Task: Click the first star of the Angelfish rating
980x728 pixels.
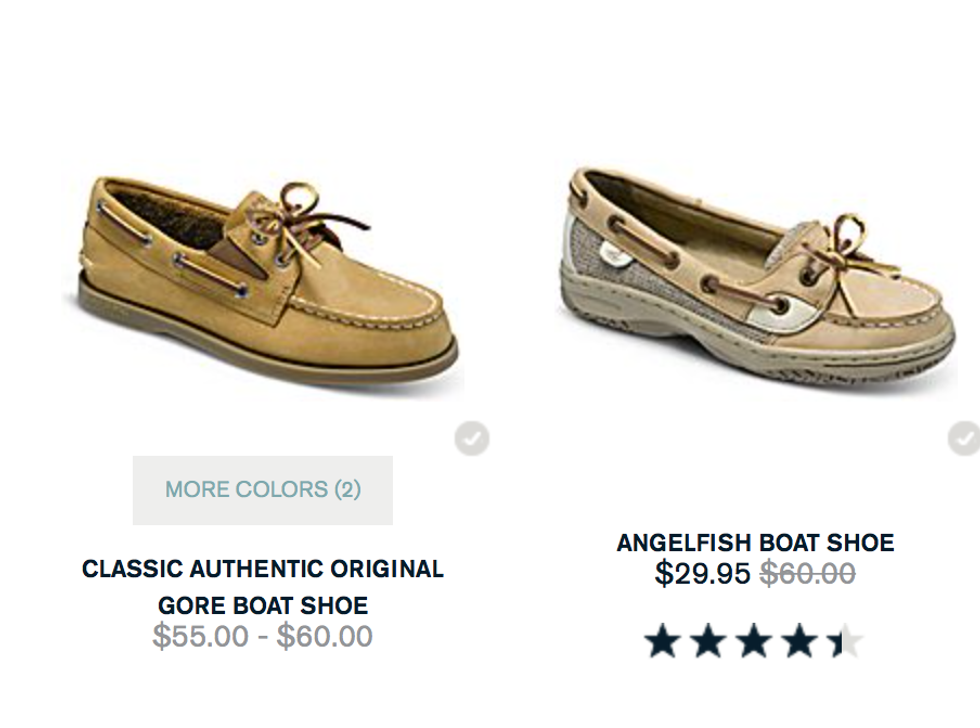Action: pos(663,642)
